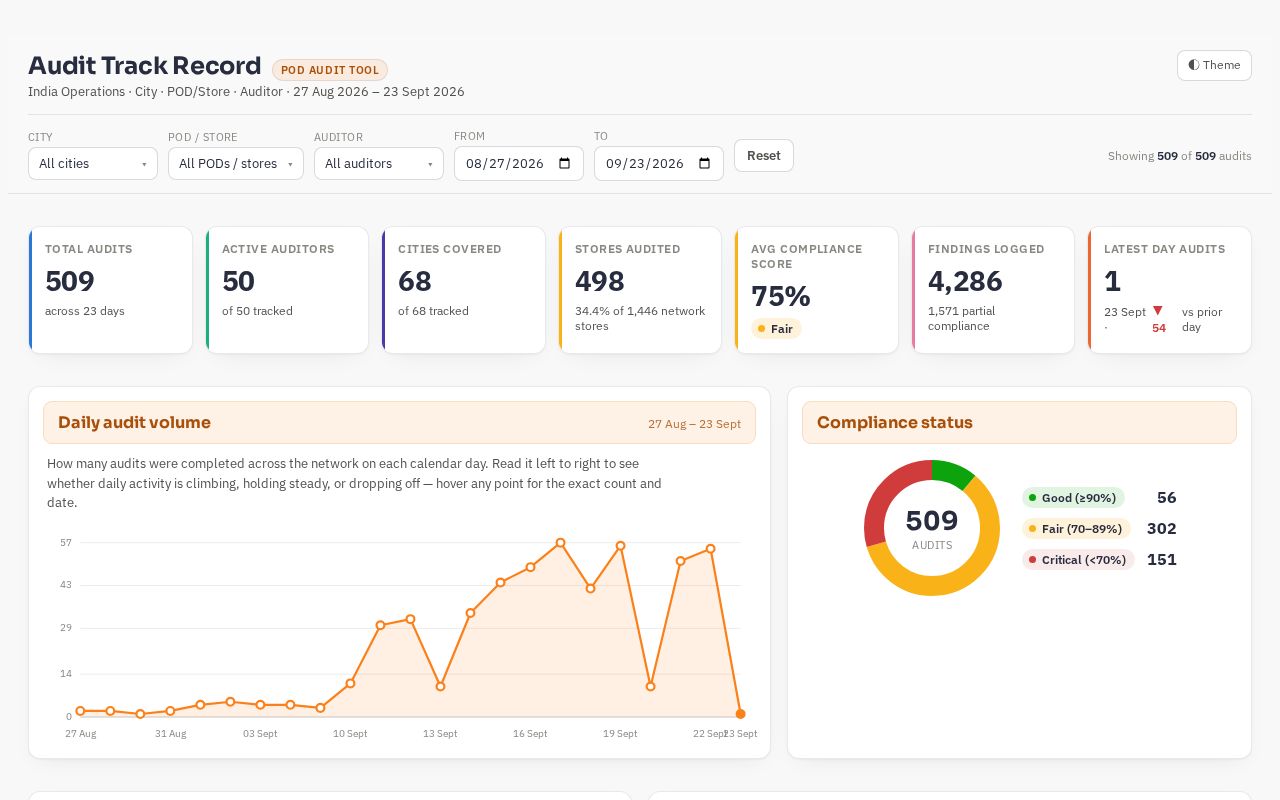This screenshot has height=800, width=1280.
Task: Select the 10 Sept data point on the chart
Action: point(350,684)
